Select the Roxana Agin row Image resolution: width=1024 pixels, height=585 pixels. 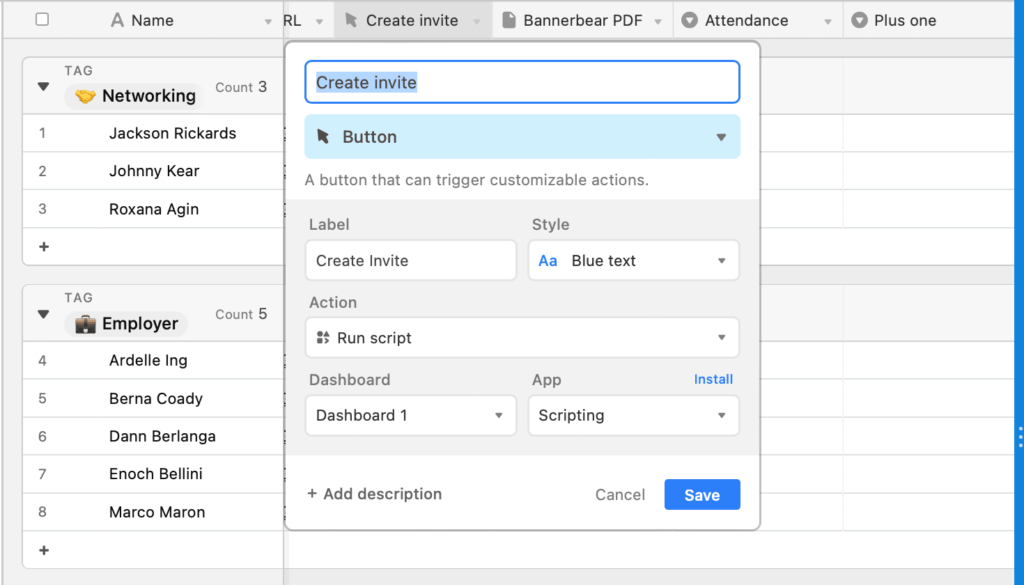click(153, 209)
